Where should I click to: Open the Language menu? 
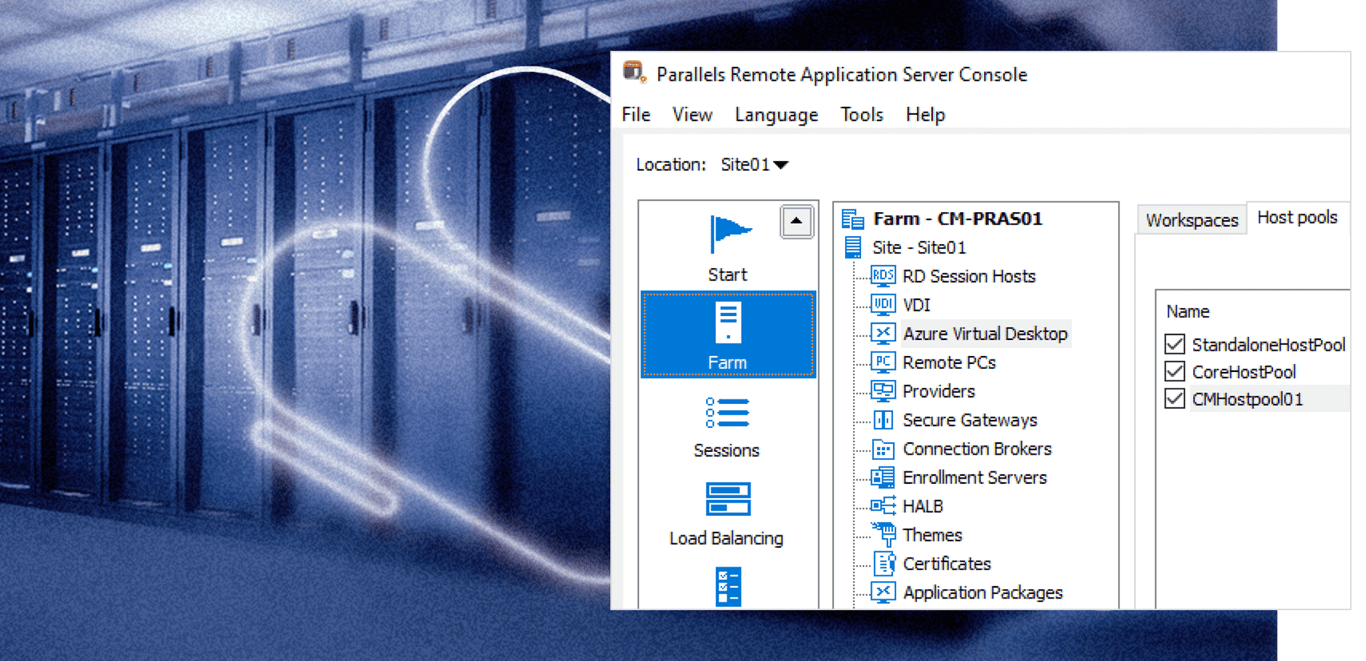pos(776,115)
